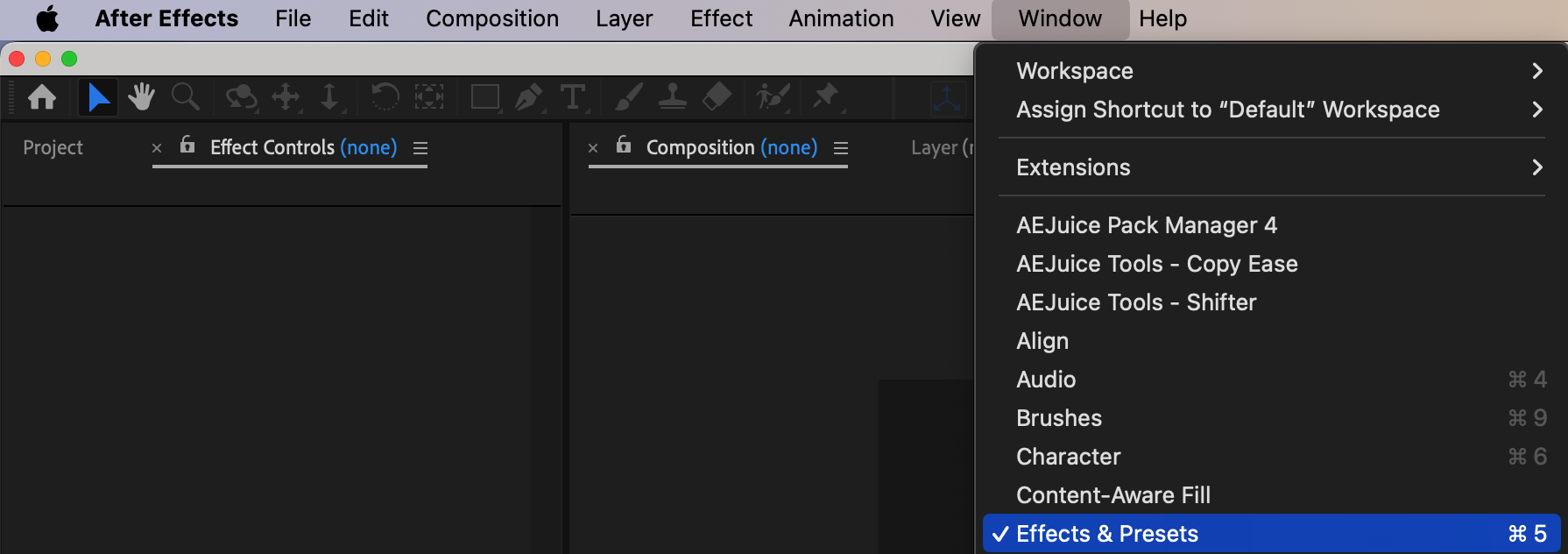Open AEJuice Pack Manager 4
Image resolution: width=1568 pixels, height=554 pixels.
point(1147,225)
